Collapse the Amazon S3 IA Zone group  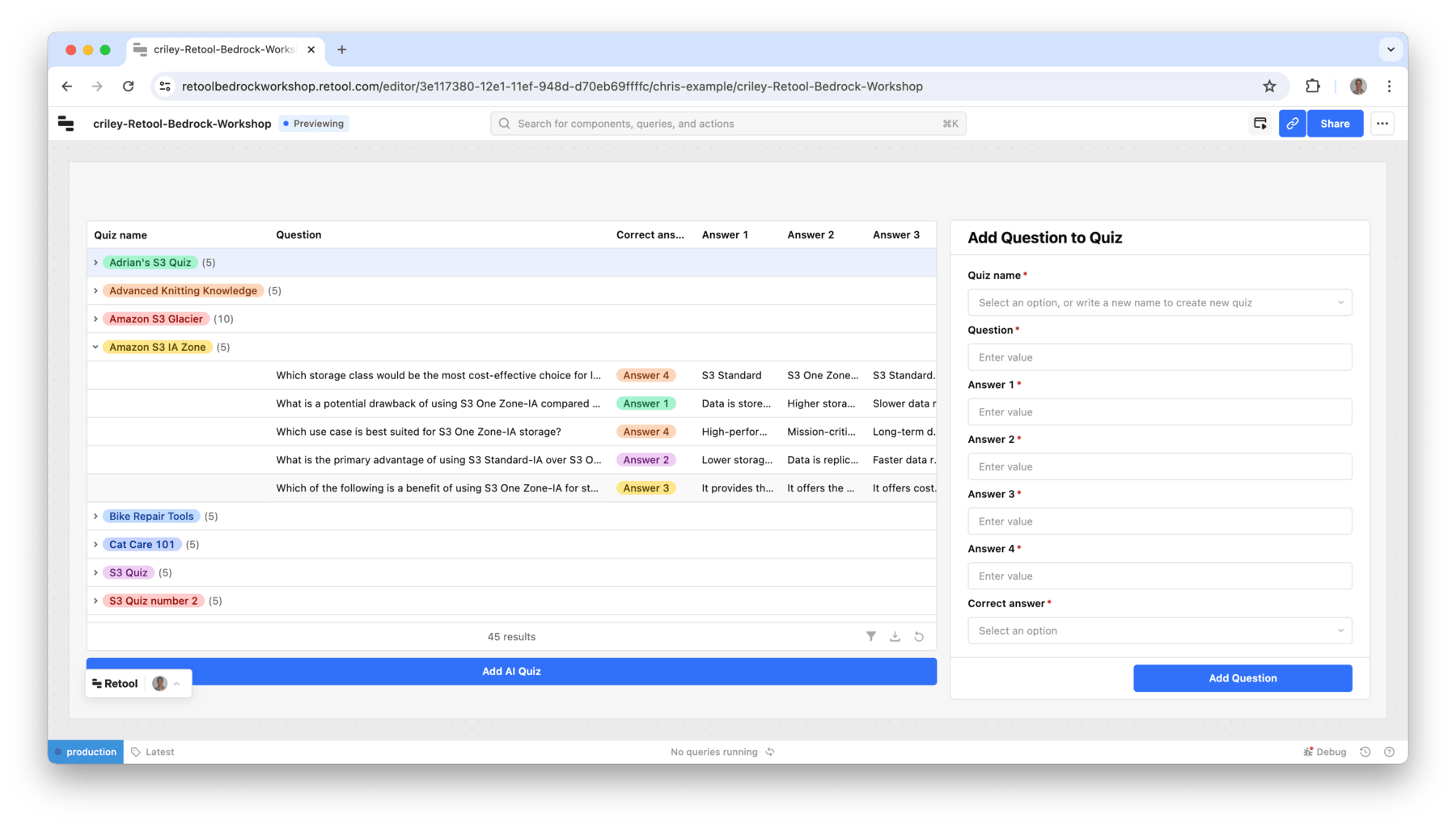95,348
